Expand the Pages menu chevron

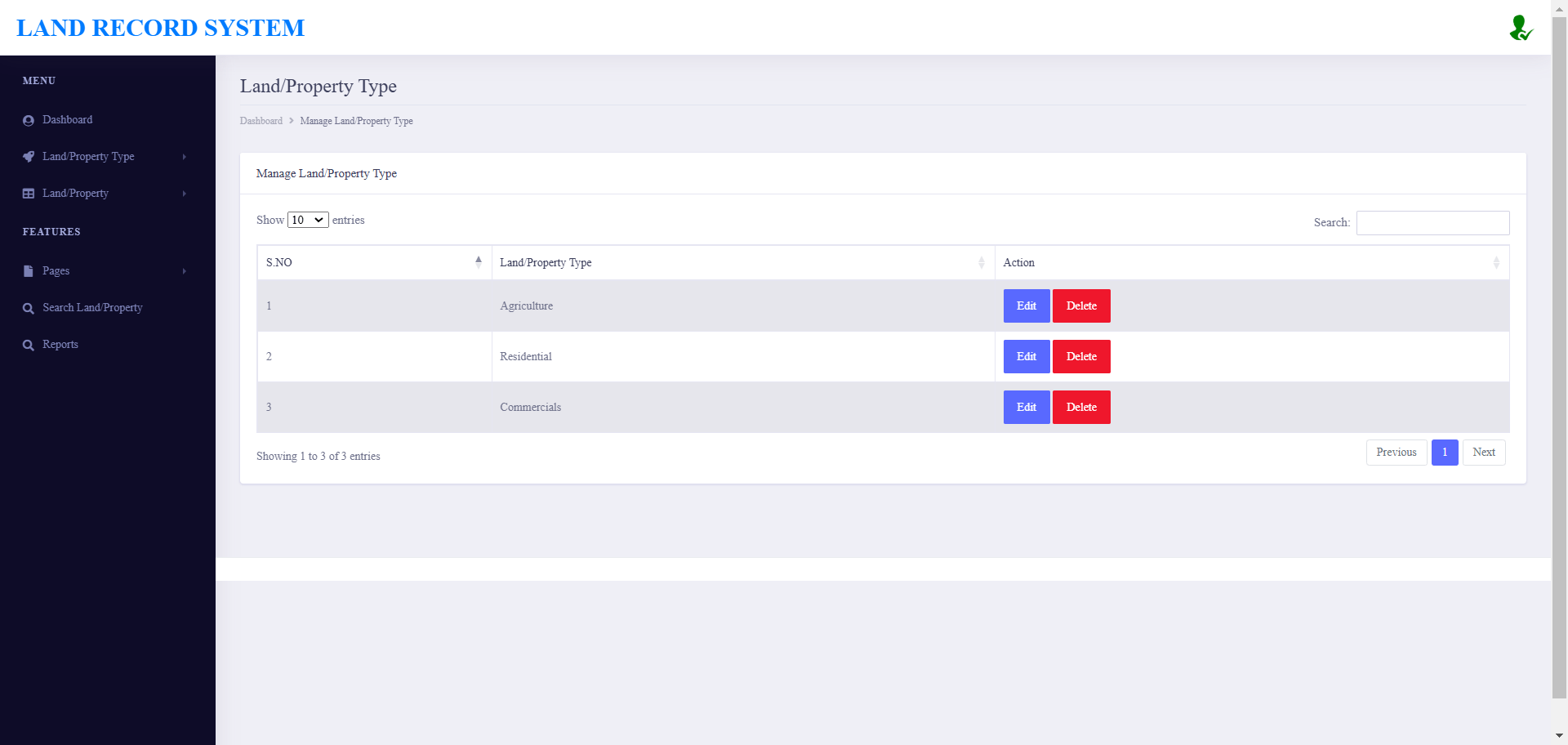[185, 270]
